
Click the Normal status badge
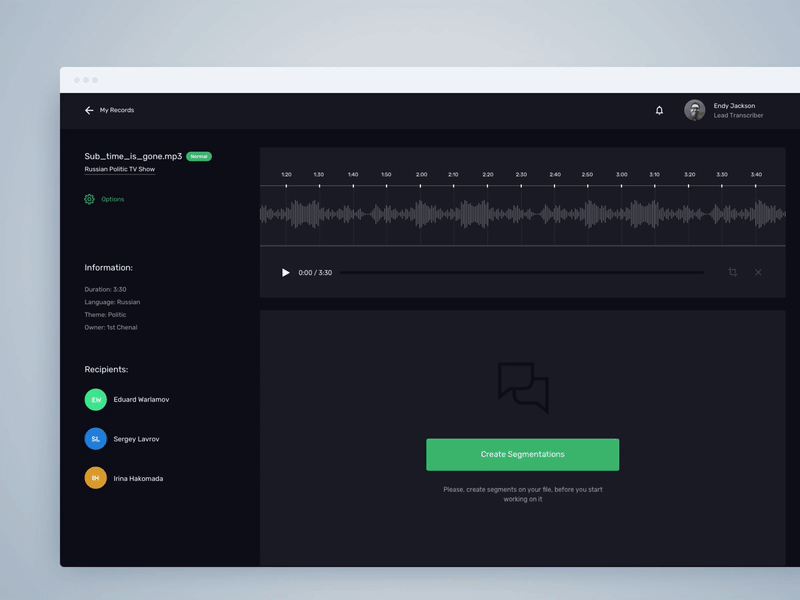199,157
